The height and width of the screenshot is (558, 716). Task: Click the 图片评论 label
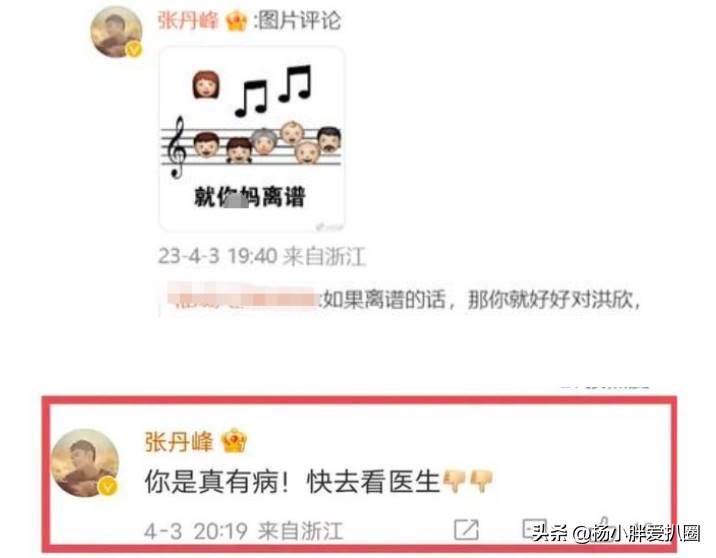[x=300, y=20]
